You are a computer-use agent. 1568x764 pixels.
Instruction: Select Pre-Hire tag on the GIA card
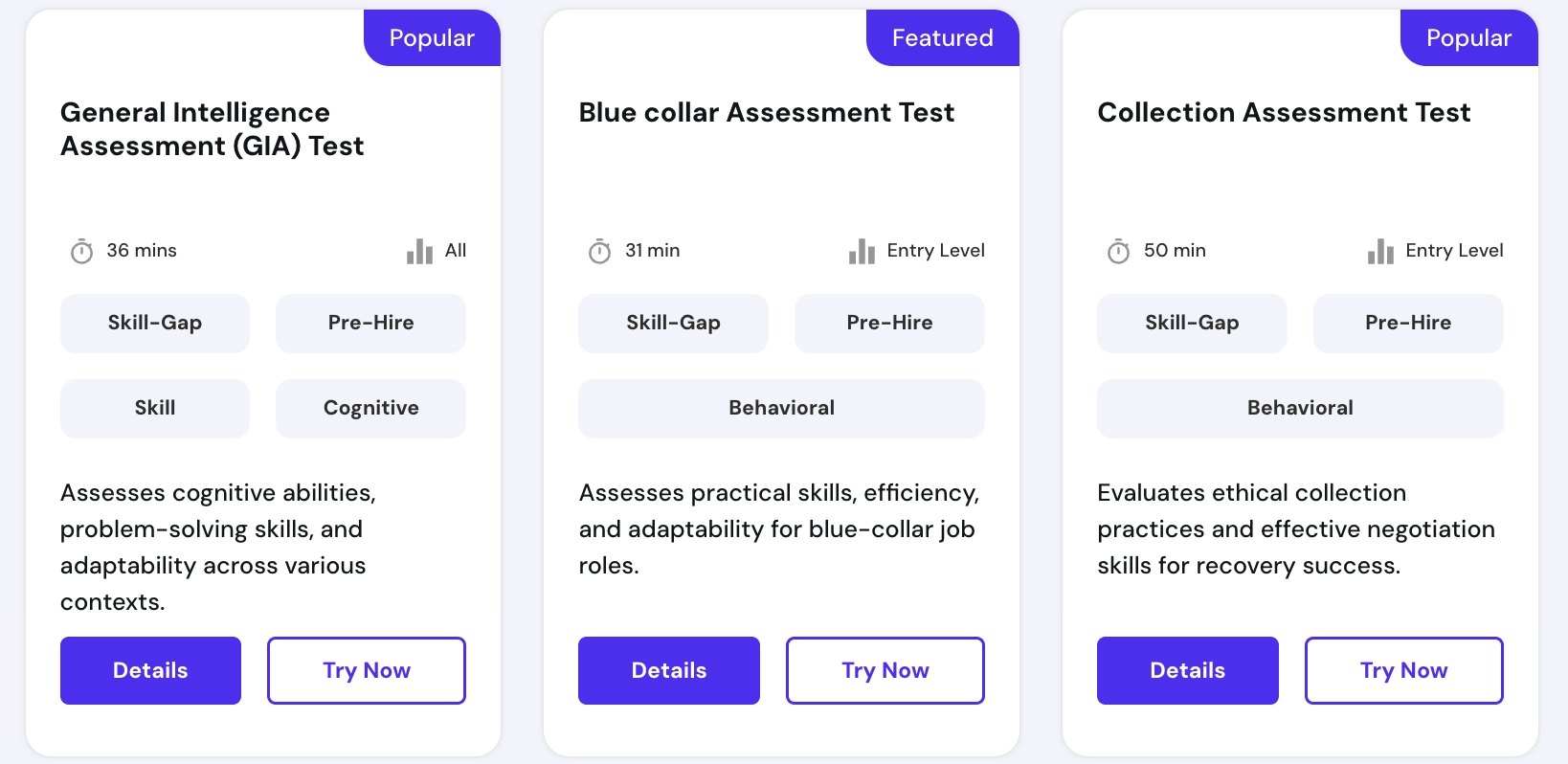point(371,323)
